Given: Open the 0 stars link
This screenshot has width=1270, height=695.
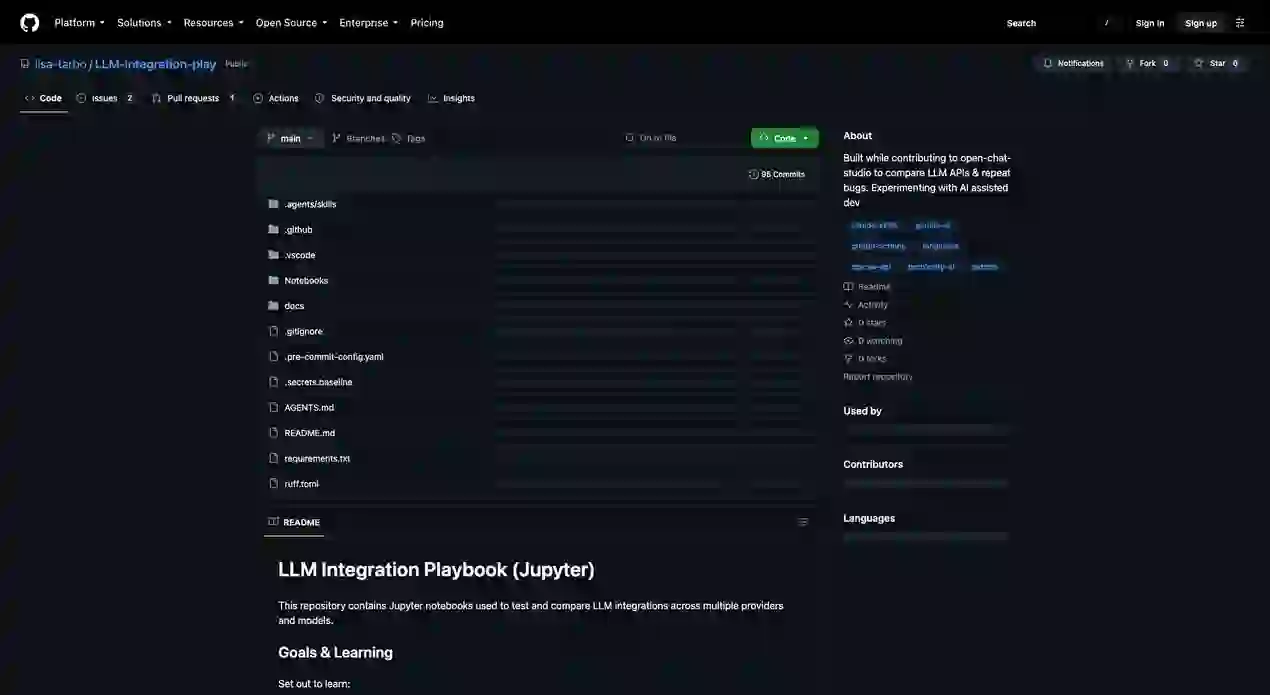Looking at the screenshot, I should click(865, 323).
